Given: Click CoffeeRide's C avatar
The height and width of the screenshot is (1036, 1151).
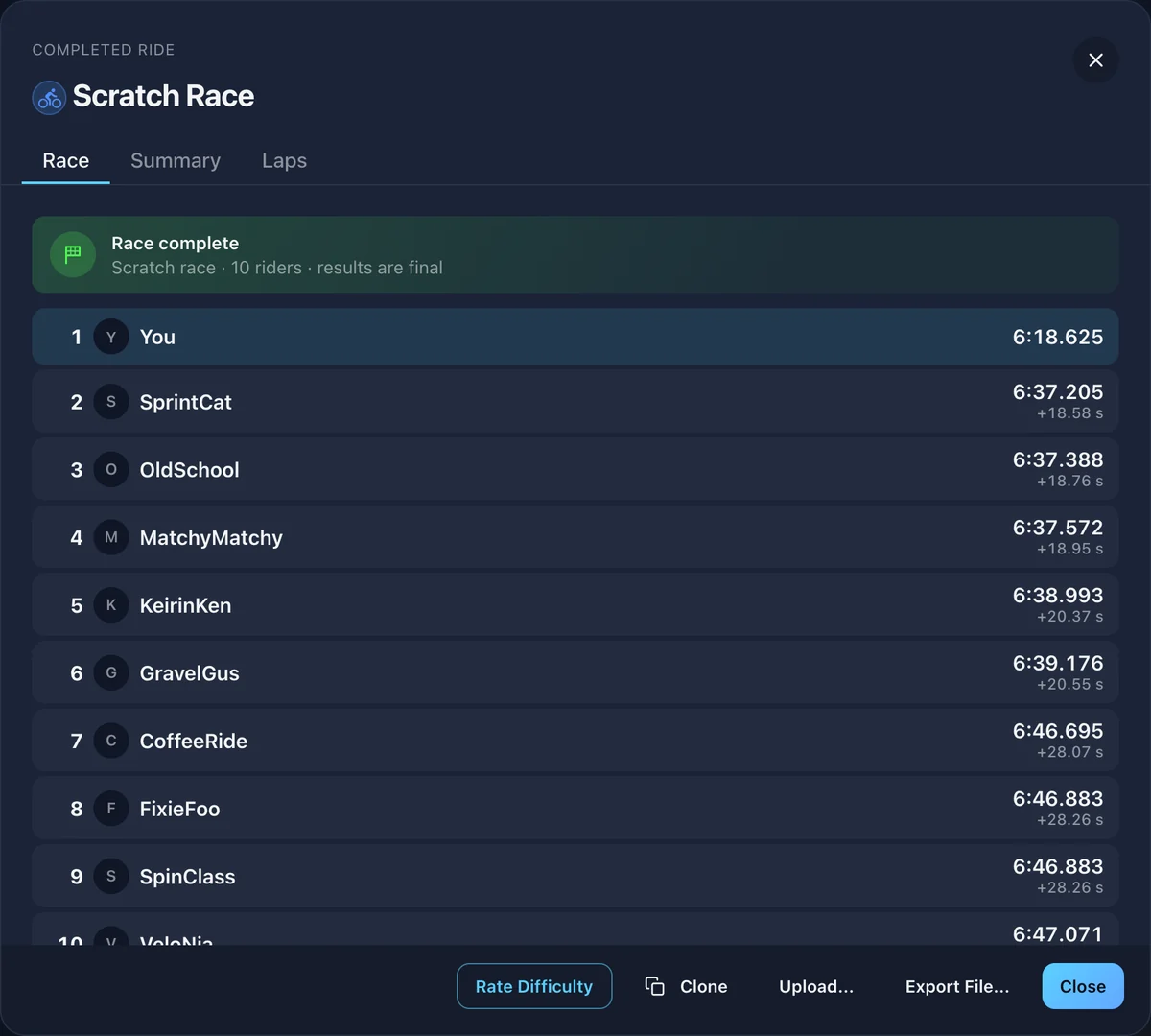Looking at the screenshot, I should click(111, 741).
